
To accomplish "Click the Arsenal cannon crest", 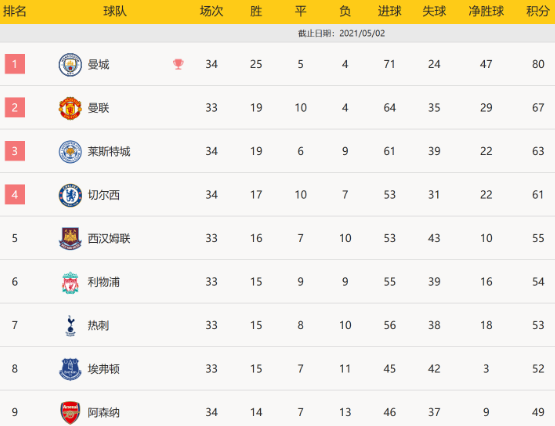I will 70,413.
